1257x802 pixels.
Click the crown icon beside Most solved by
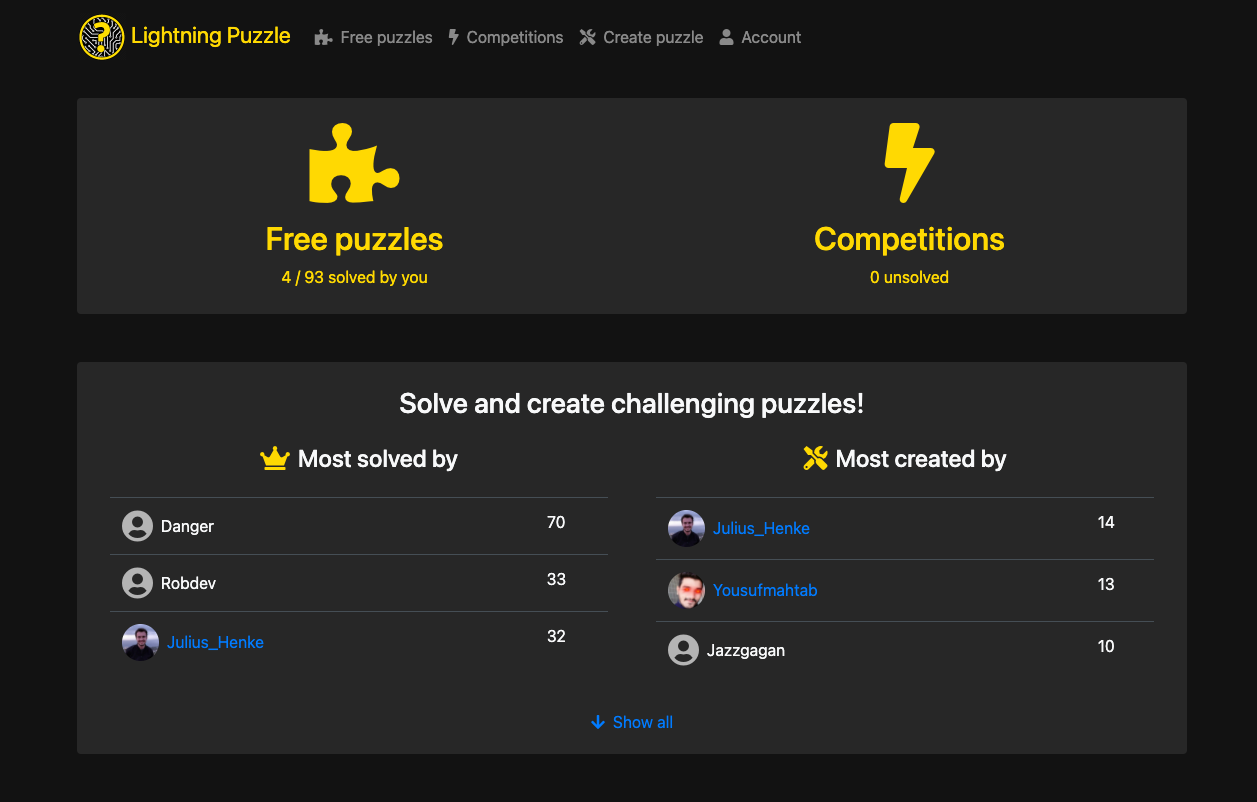(x=275, y=458)
